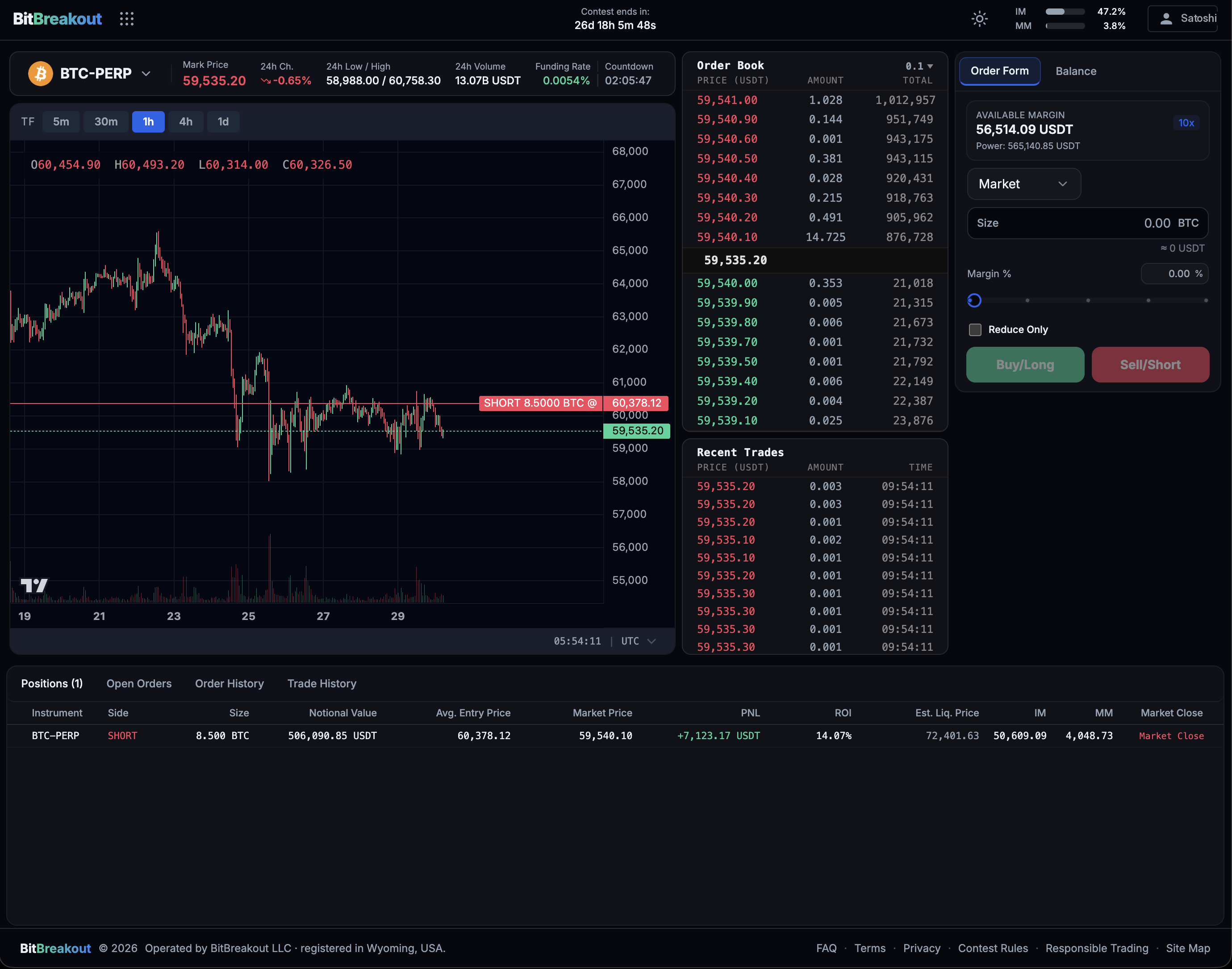
Task: Click the TradingView logo on chart
Action: (34, 585)
